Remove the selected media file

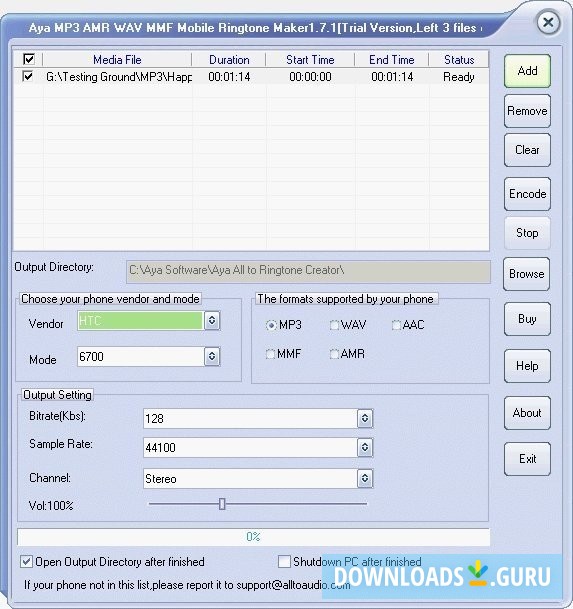[x=527, y=111]
